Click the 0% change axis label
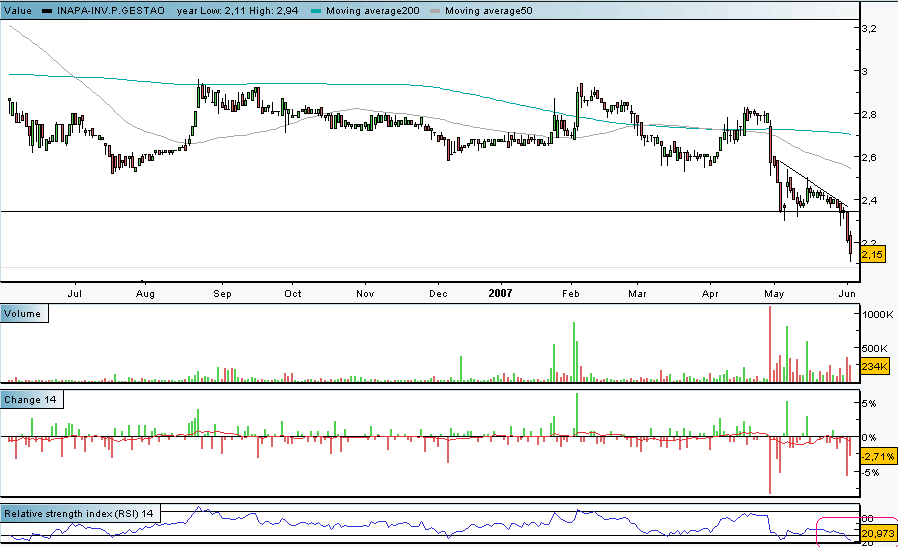898x547 pixels. coord(869,438)
